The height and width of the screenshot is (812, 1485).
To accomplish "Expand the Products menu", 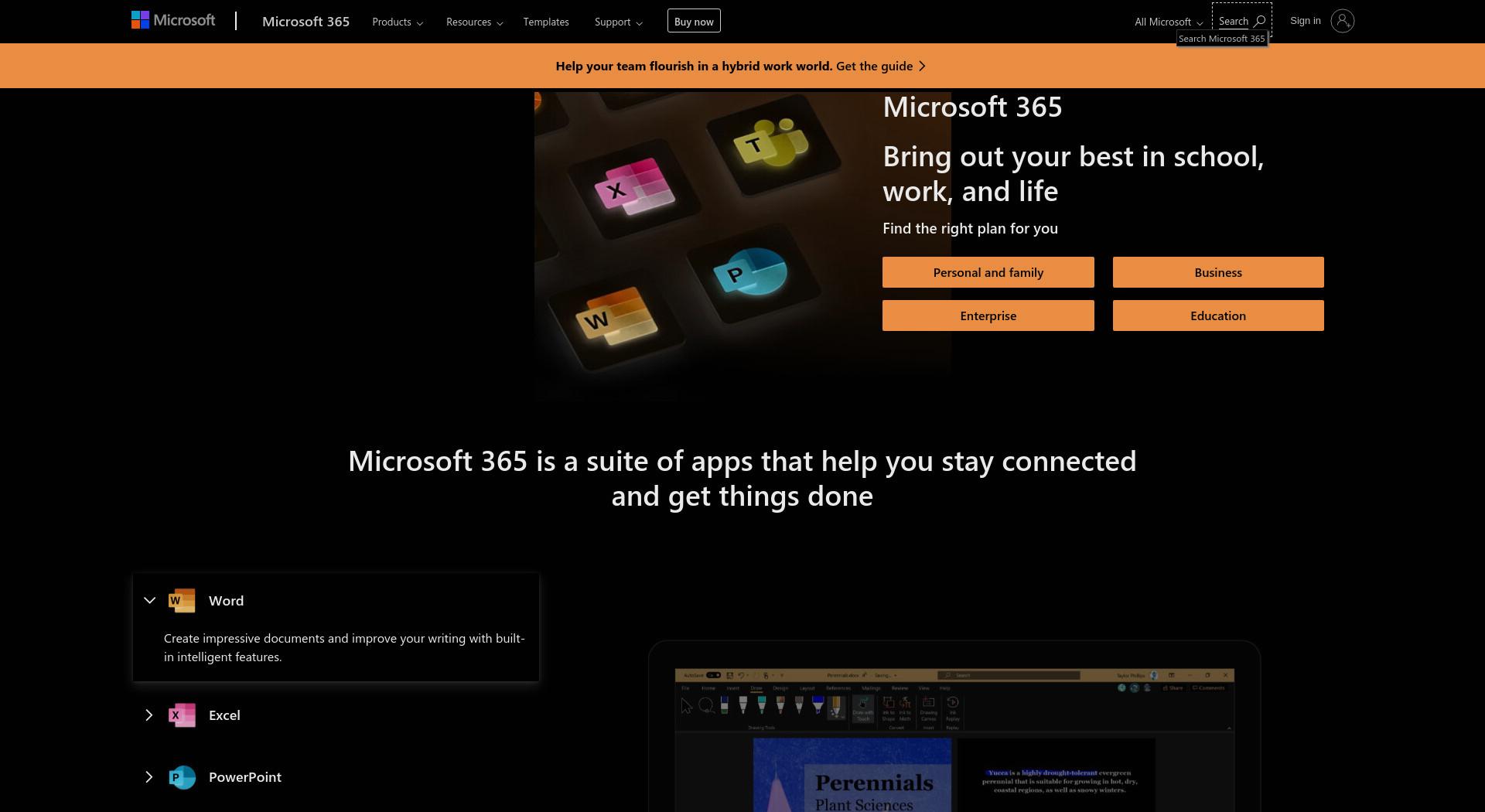I will (x=397, y=22).
